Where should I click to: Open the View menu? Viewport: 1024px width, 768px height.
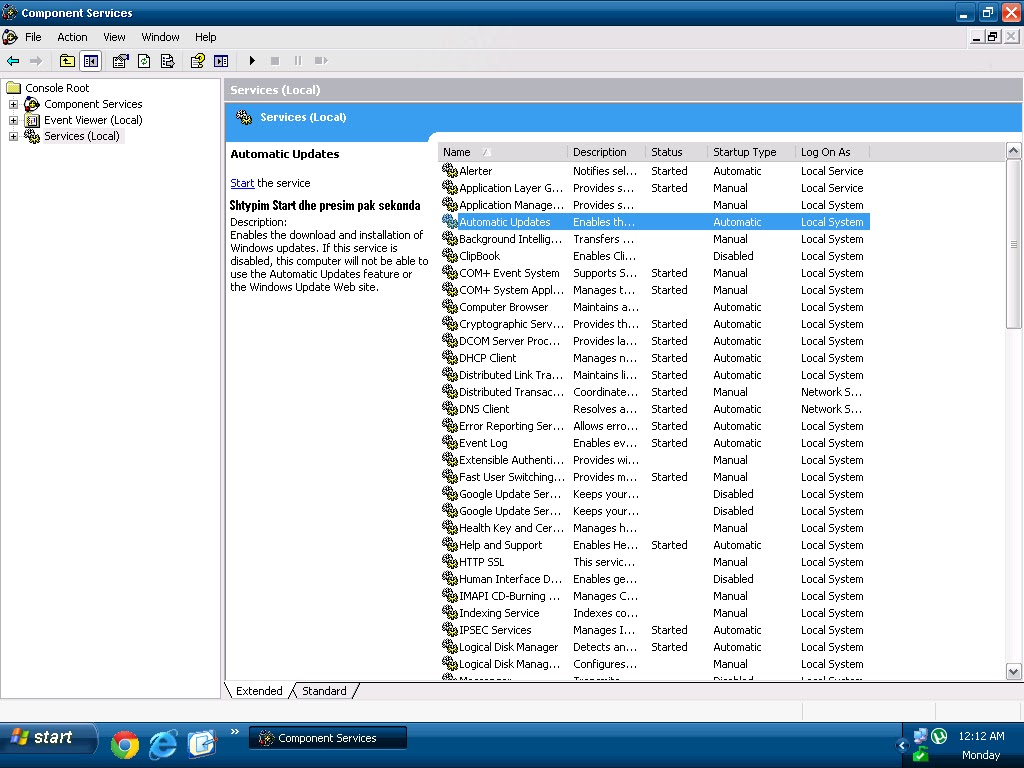point(114,37)
